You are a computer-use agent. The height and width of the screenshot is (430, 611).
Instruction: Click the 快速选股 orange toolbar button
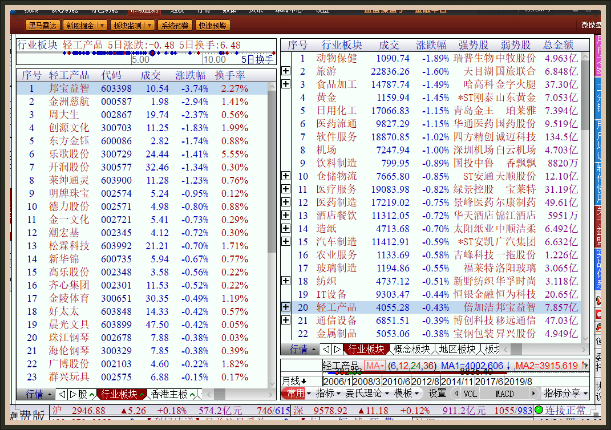pos(212,25)
